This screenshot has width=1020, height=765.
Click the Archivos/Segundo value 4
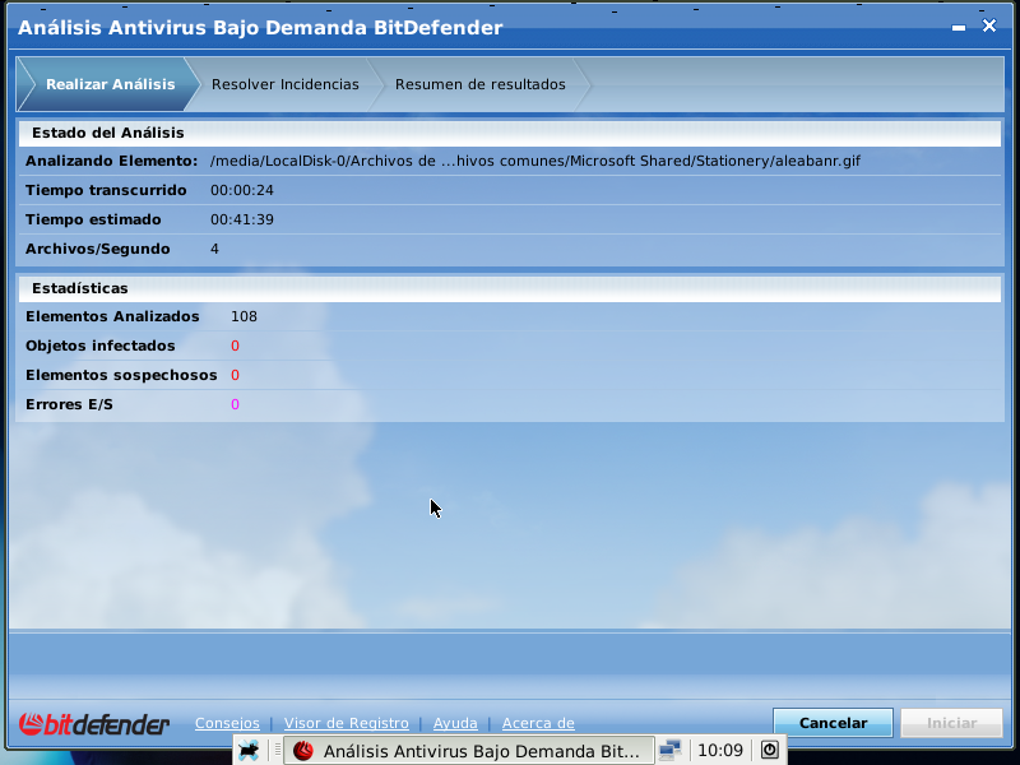[215, 249]
